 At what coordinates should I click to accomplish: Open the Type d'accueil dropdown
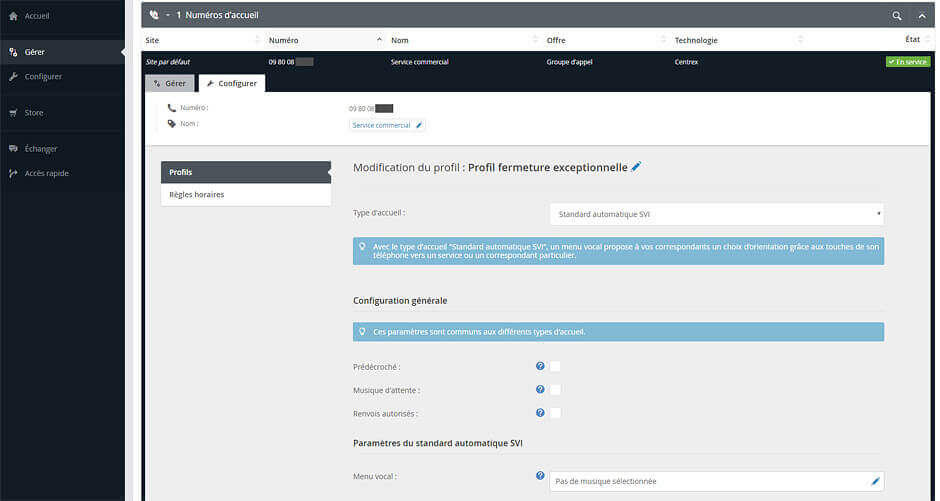click(x=716, y=214)
